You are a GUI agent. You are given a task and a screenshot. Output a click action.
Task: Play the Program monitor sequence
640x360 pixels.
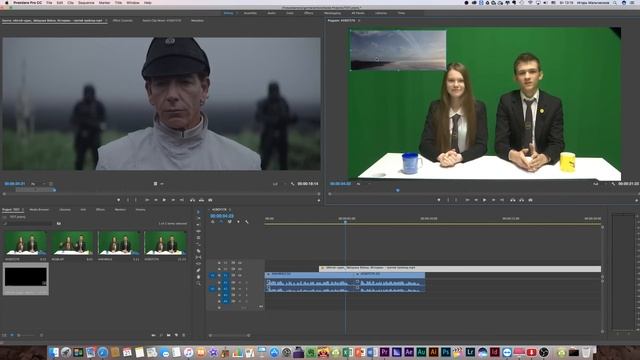[484, 200]
